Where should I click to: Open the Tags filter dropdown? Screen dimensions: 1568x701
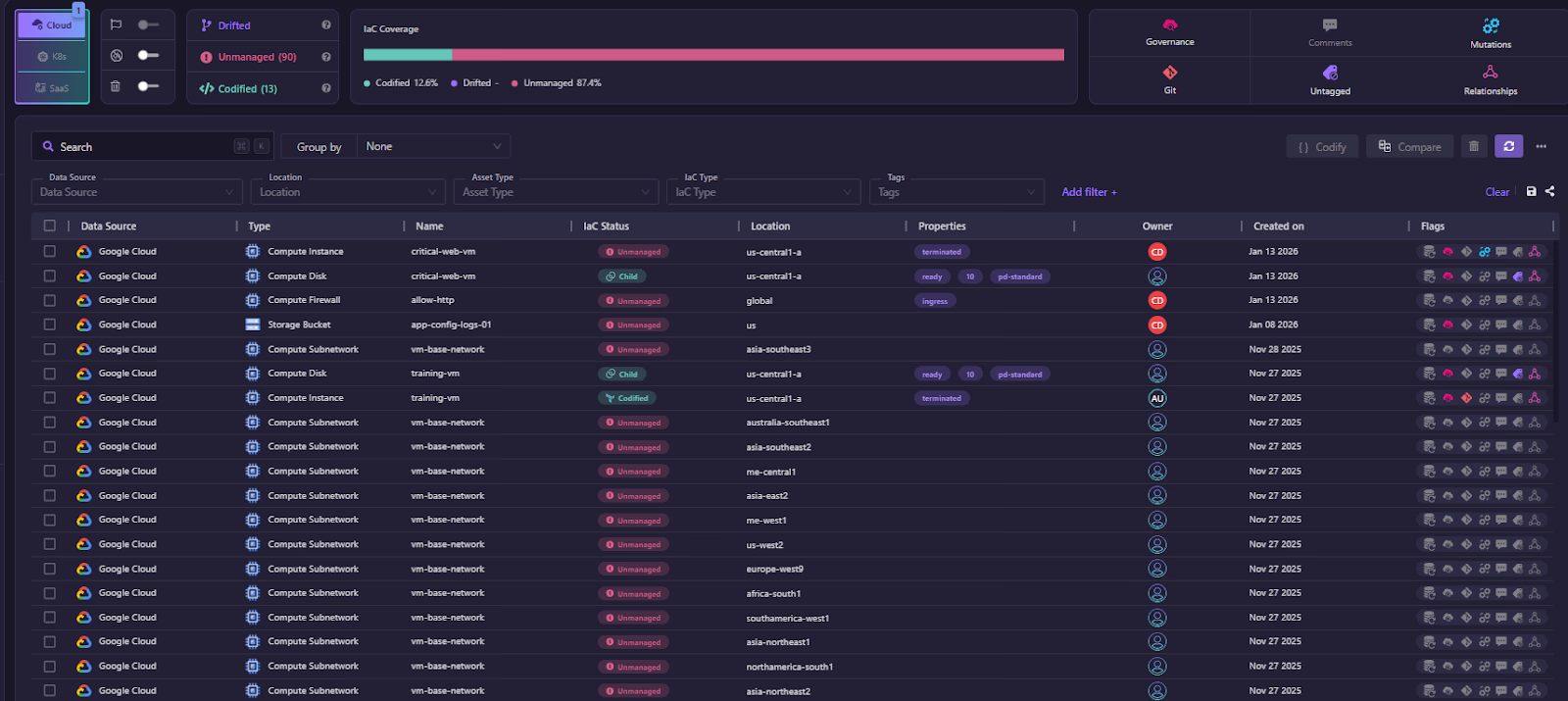[x=955, y=192]
